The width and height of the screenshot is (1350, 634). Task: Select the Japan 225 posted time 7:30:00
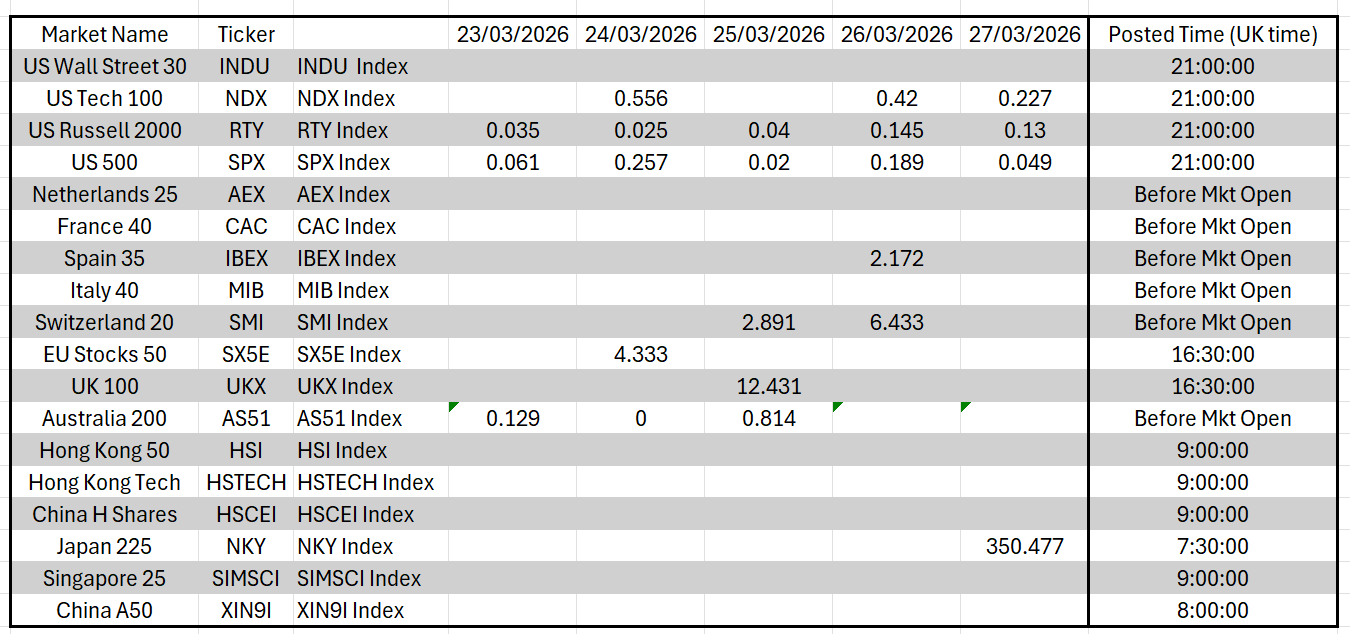tap(1212, 546)
